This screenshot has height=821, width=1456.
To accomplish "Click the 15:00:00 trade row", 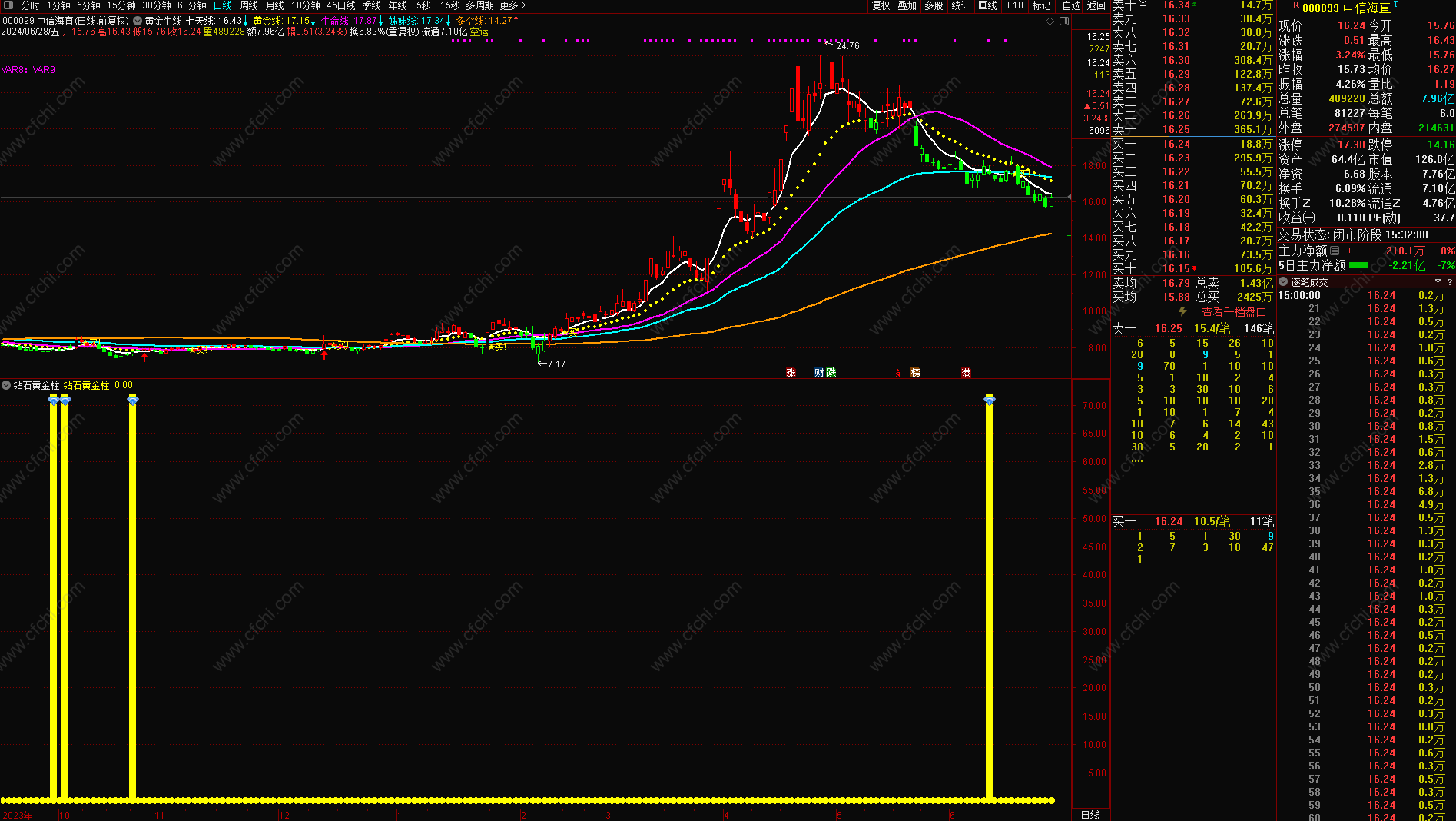I will 1366,295.
